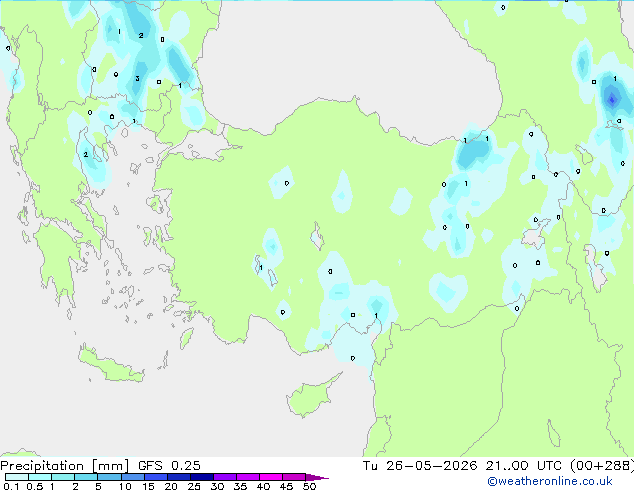Click the dark blue precipitation peak
This screenshot has height=490, width=634.
[612, 99]
